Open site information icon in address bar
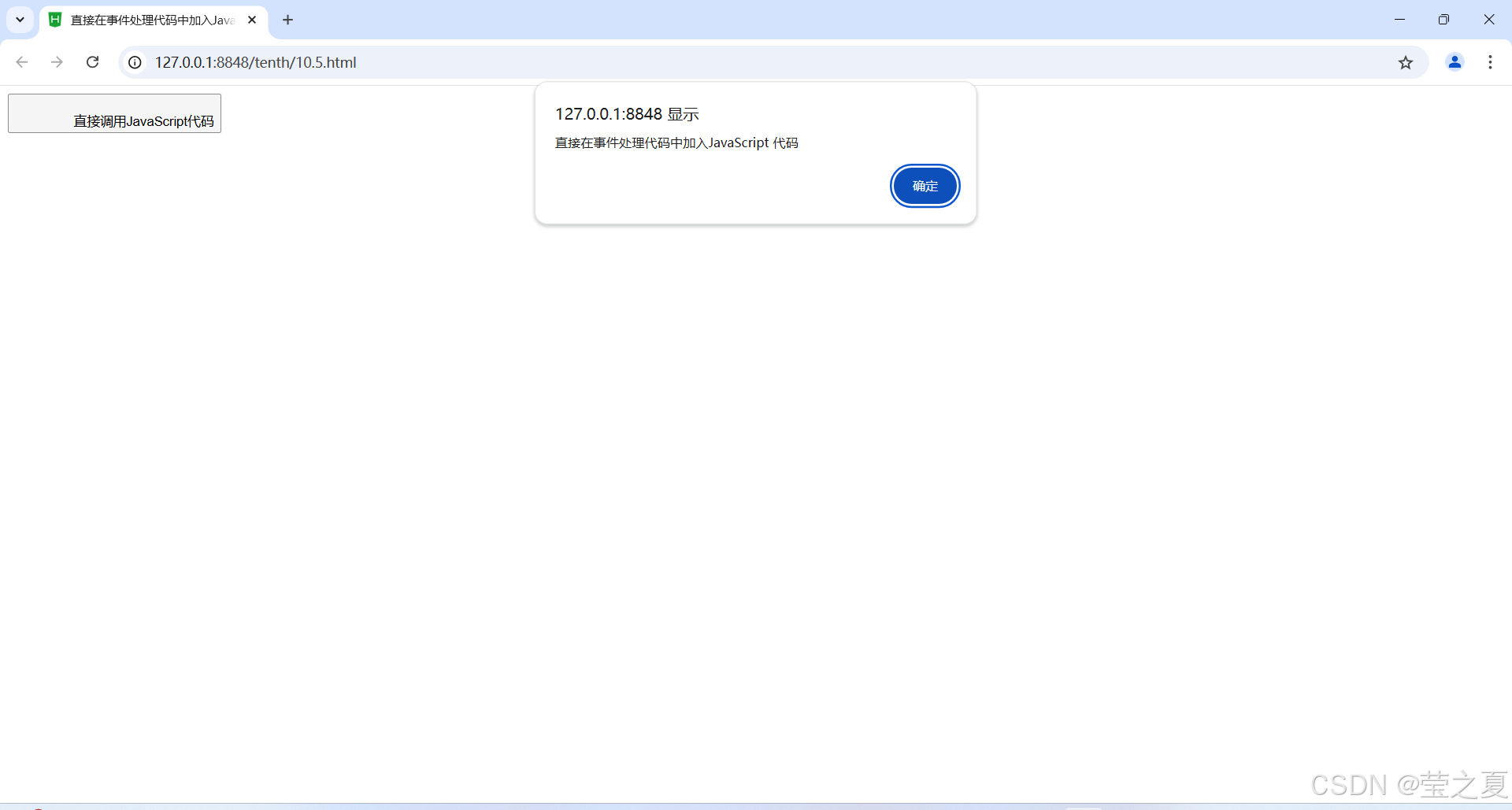This screenshot has height=810, width=1512. pos(135,62)
